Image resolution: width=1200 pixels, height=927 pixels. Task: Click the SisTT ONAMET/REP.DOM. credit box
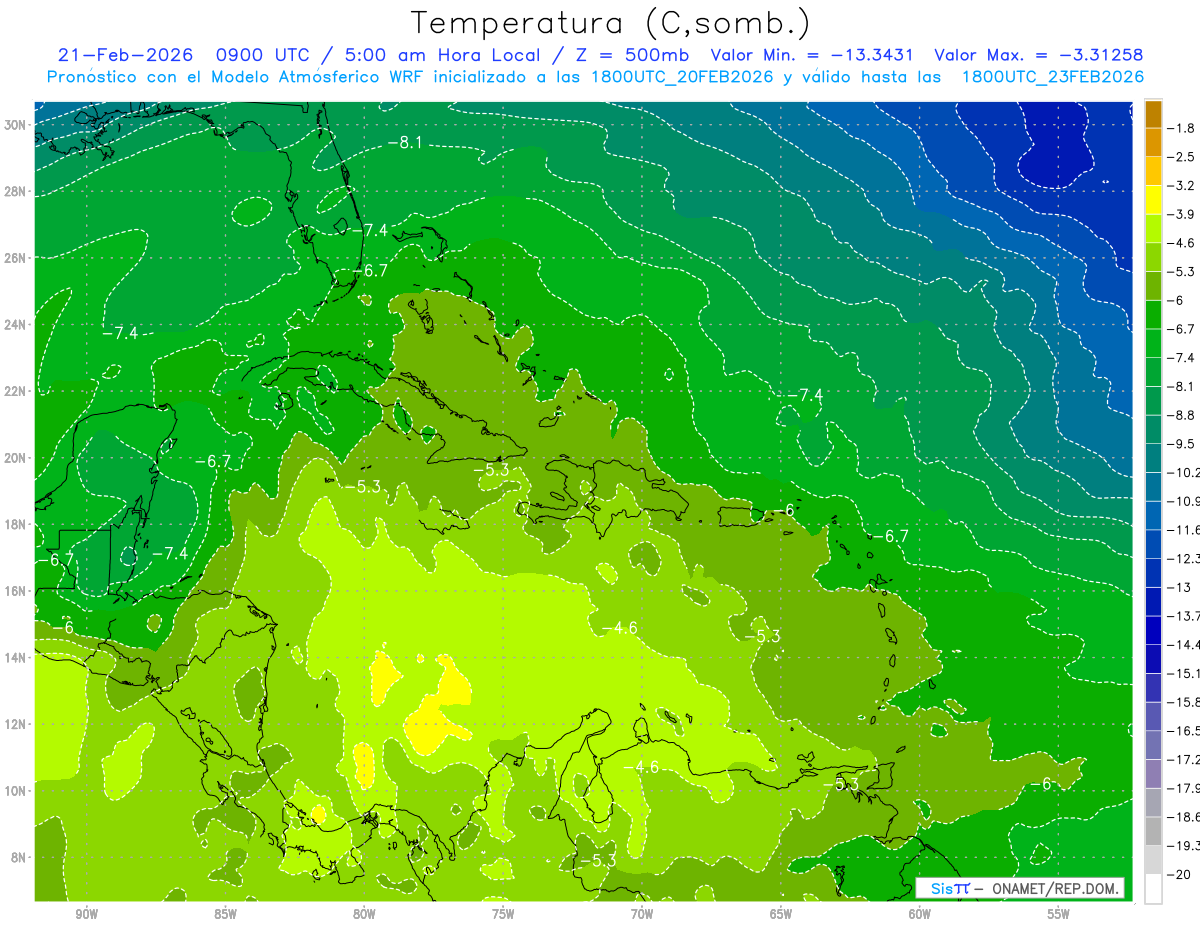point(1020,888)
